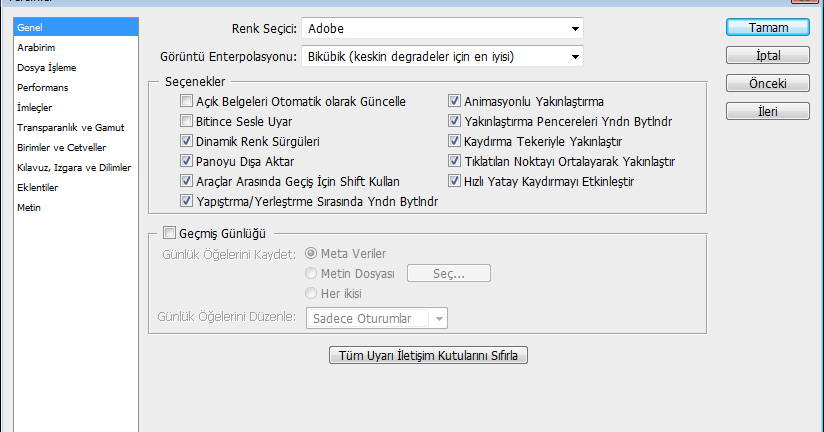Open the Arabirim preferences section
The image size is (824, 432).
click(35, 47)
